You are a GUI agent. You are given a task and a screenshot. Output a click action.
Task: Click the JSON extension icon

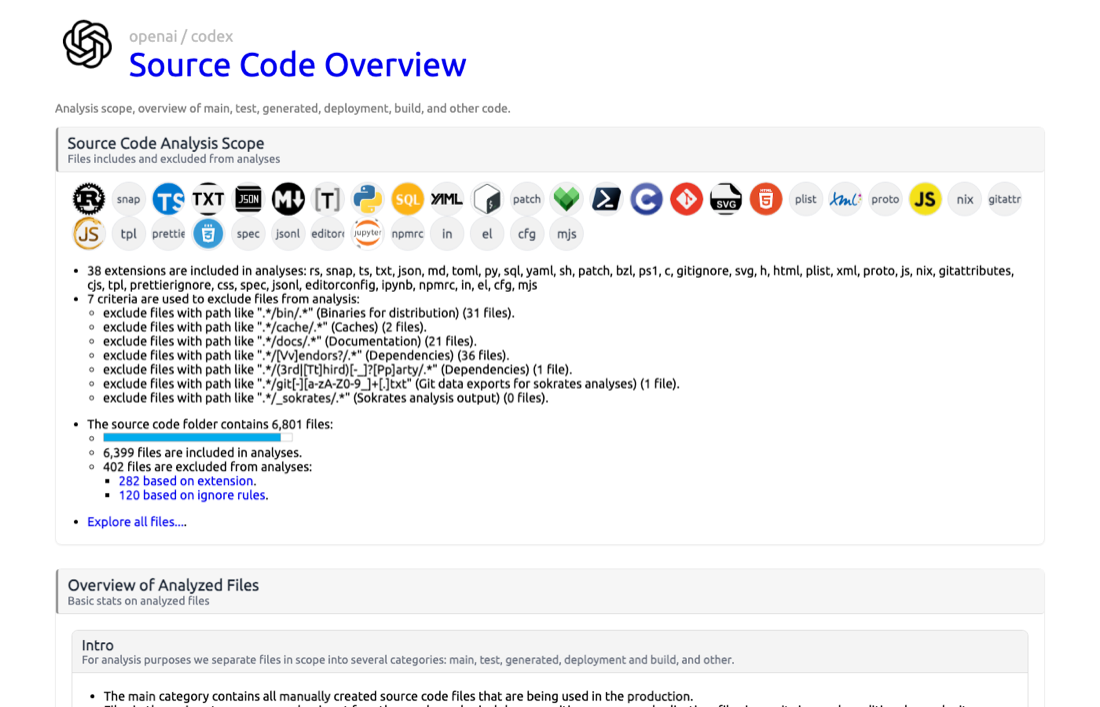click(x=248, y=199)
